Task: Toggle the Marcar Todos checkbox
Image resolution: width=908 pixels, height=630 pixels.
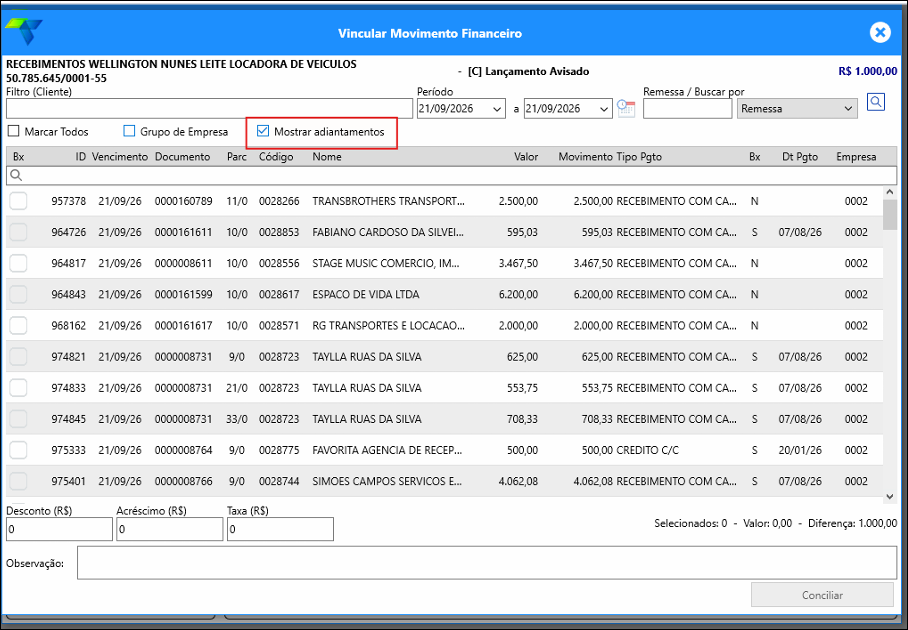Action: [13, 131]
